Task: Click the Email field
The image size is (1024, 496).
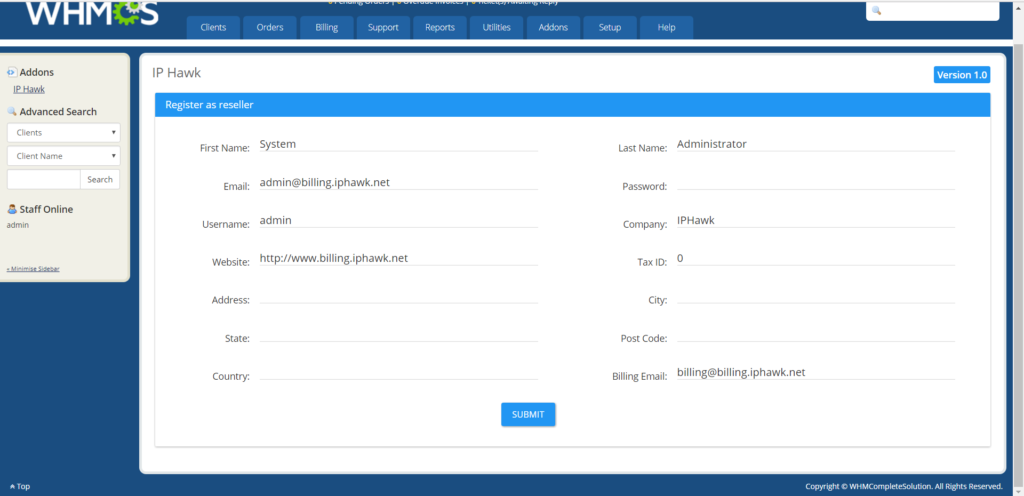Action: [x=398, y=183]
